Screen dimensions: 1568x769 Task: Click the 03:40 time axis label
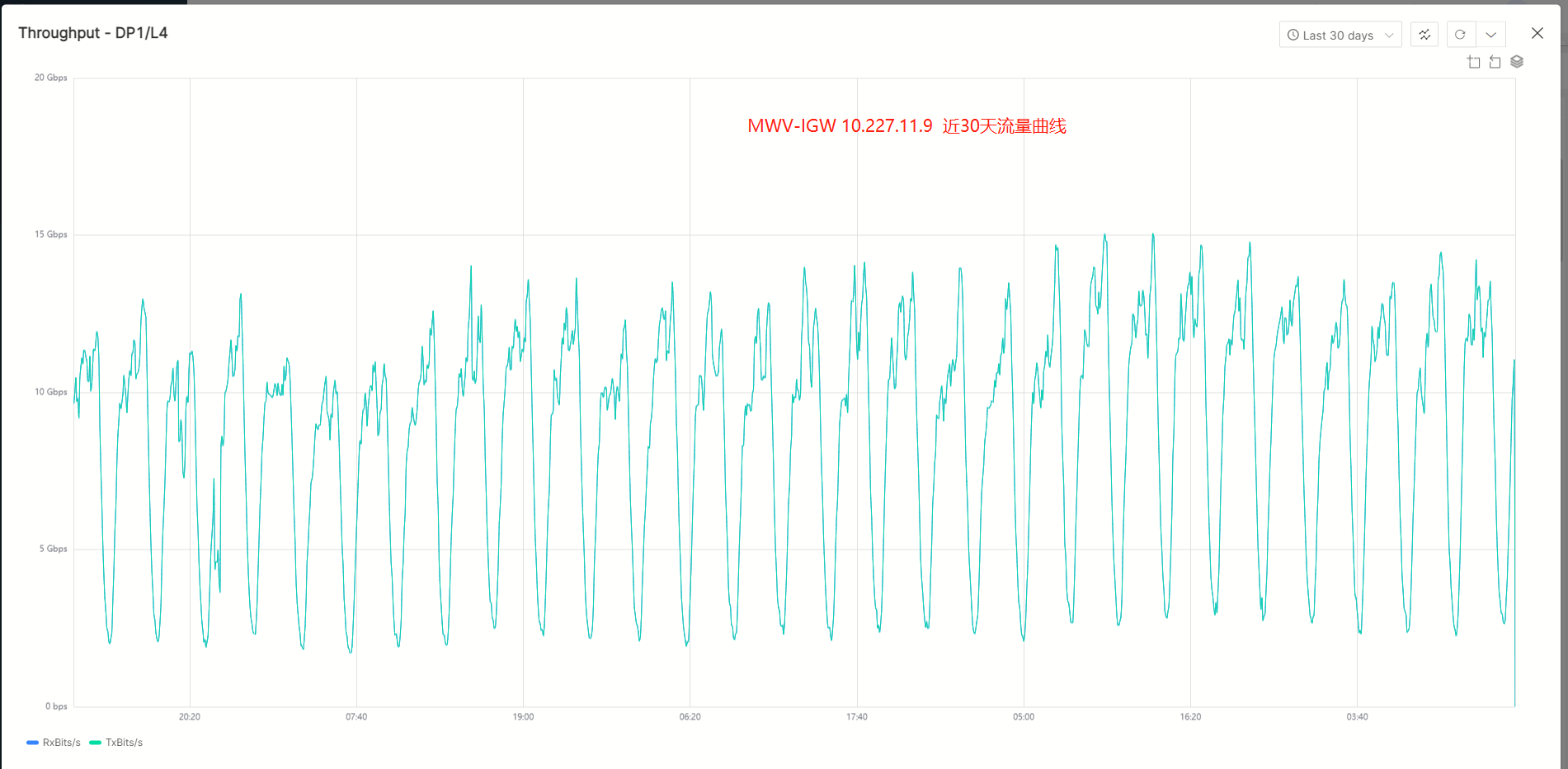(1357, 717)
